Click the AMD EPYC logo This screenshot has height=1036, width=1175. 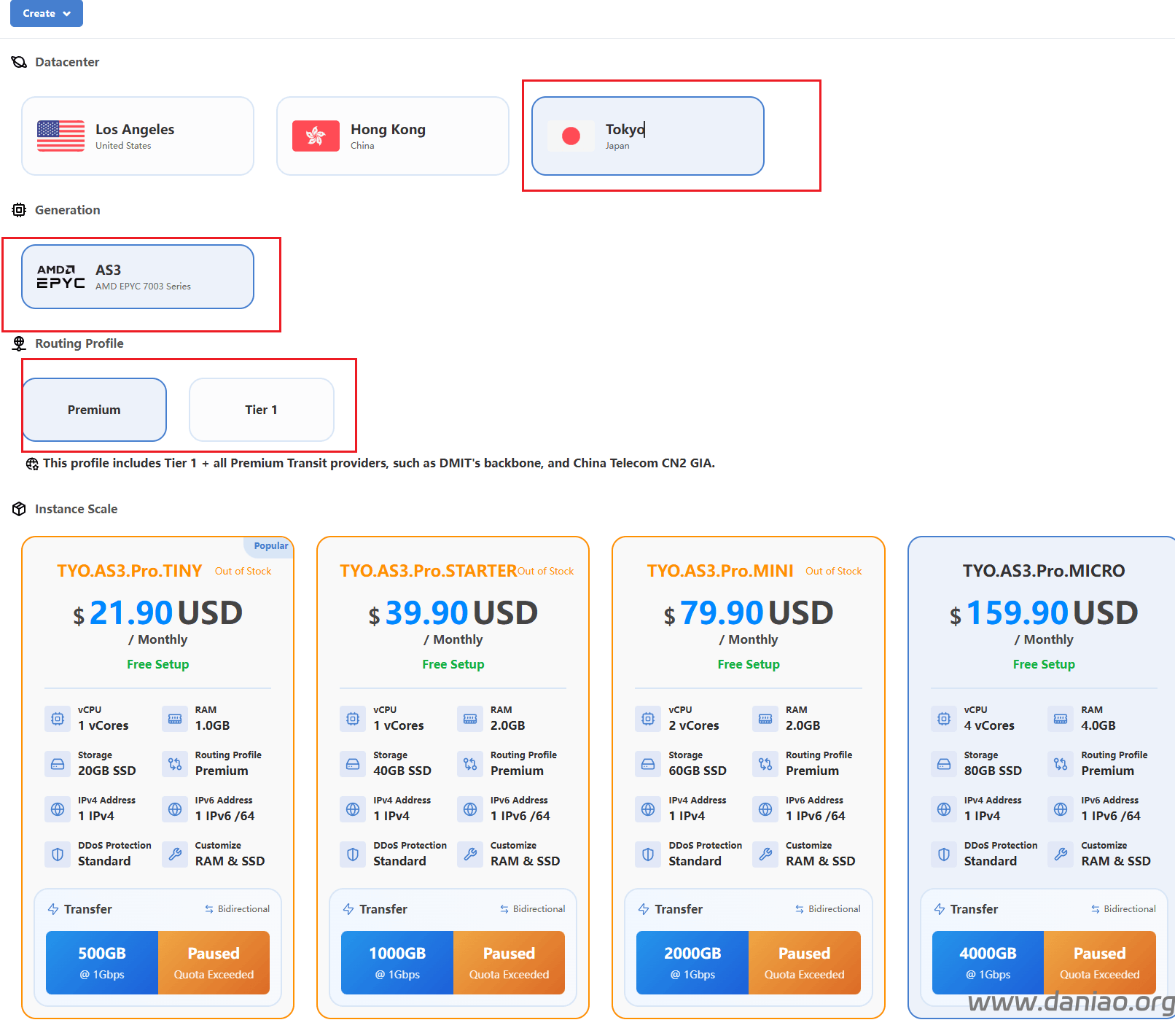click(60, 277)
